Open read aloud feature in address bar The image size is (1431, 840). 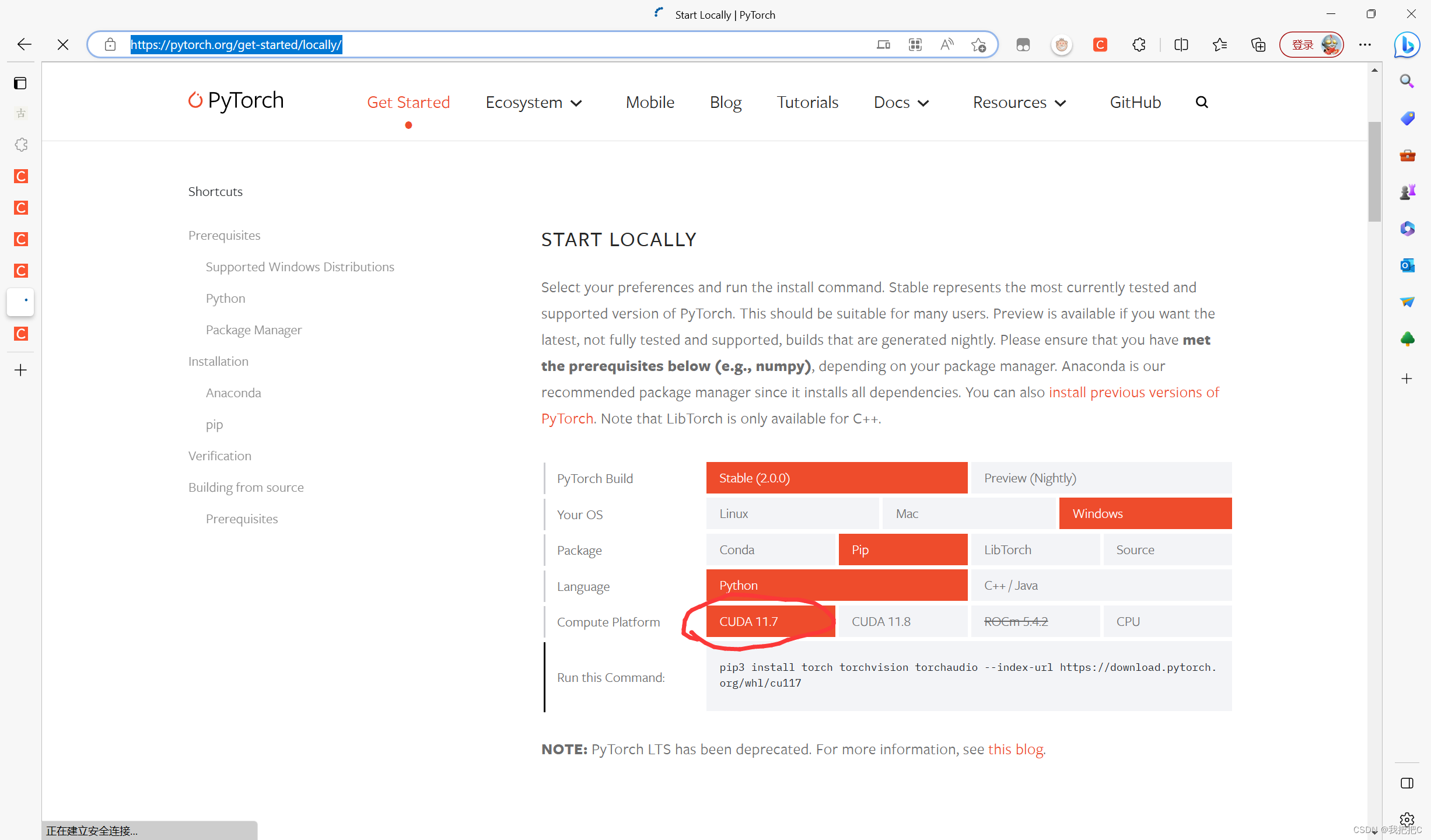pyautogui.click(x=947, y=44)
